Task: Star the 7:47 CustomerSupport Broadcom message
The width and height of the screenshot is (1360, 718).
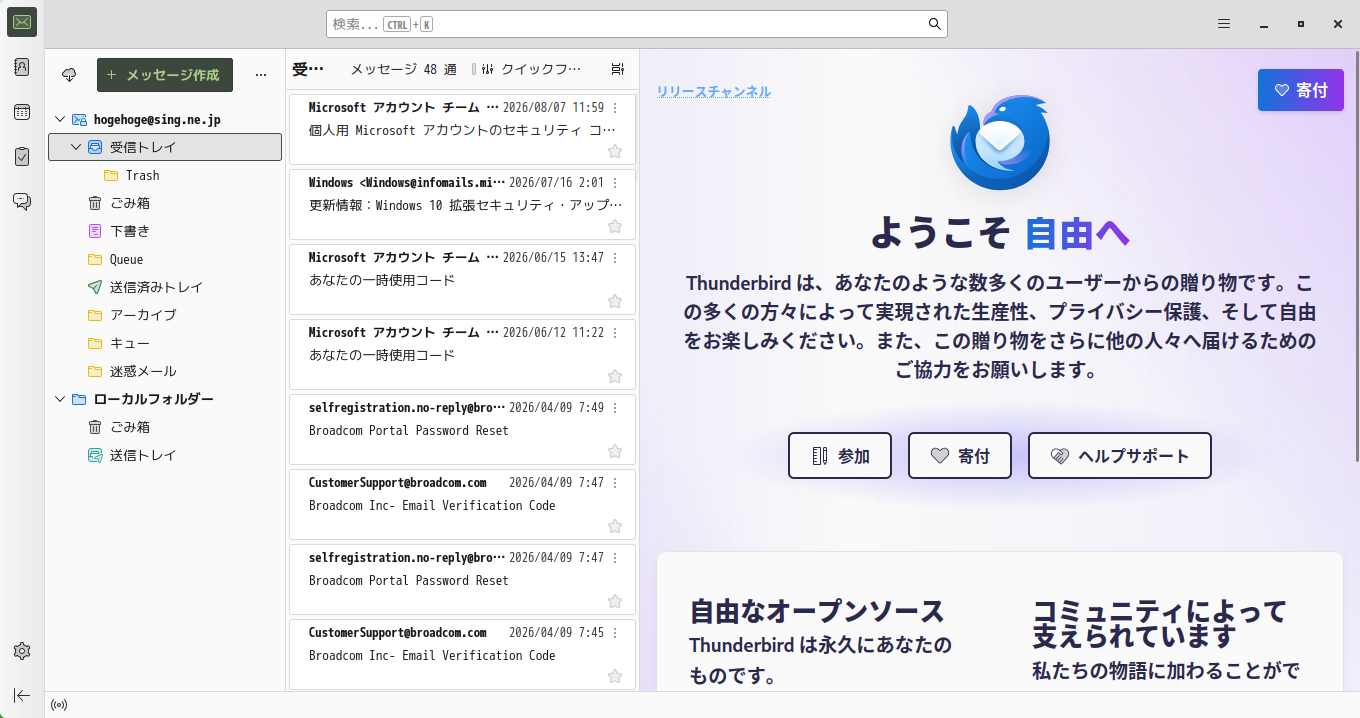Action: 615,526
